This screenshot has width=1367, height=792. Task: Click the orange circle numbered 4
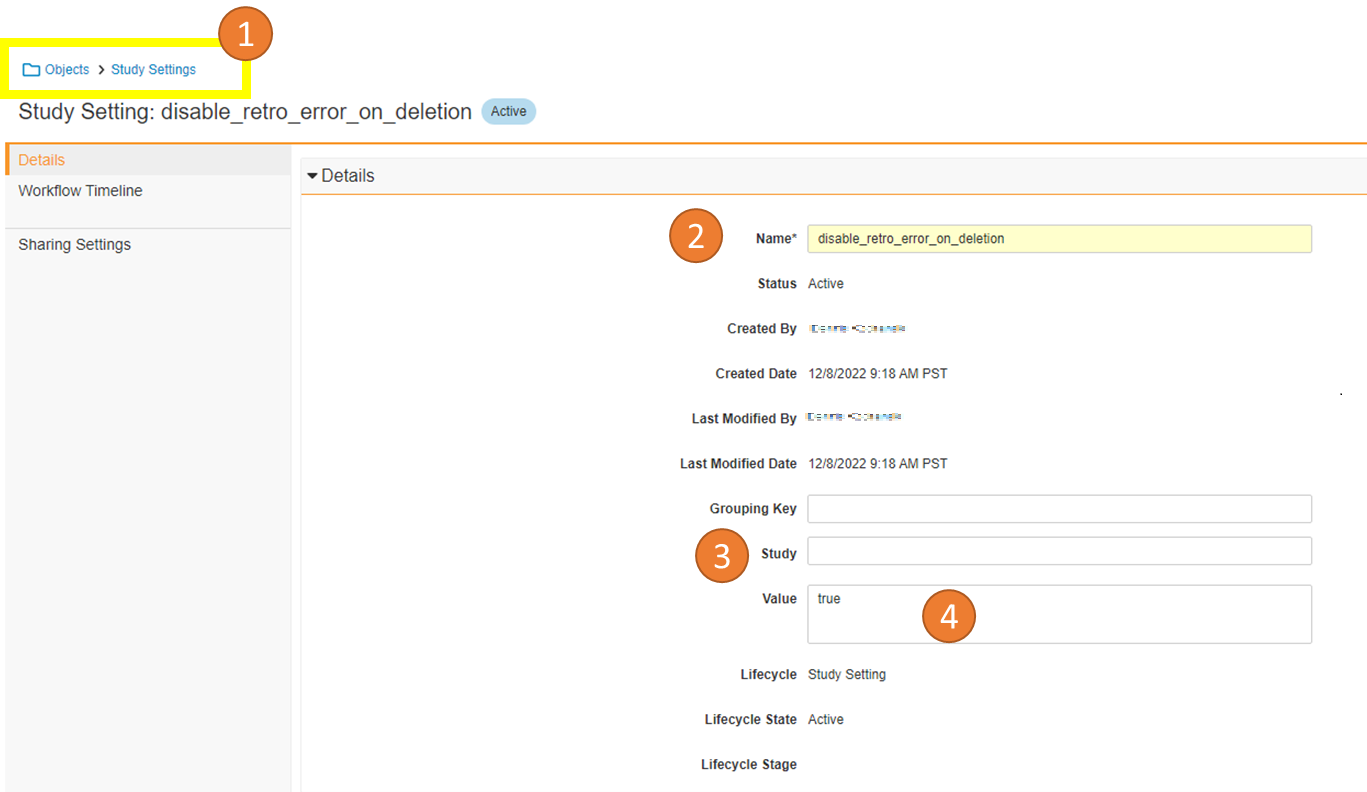tap(948, 616)
